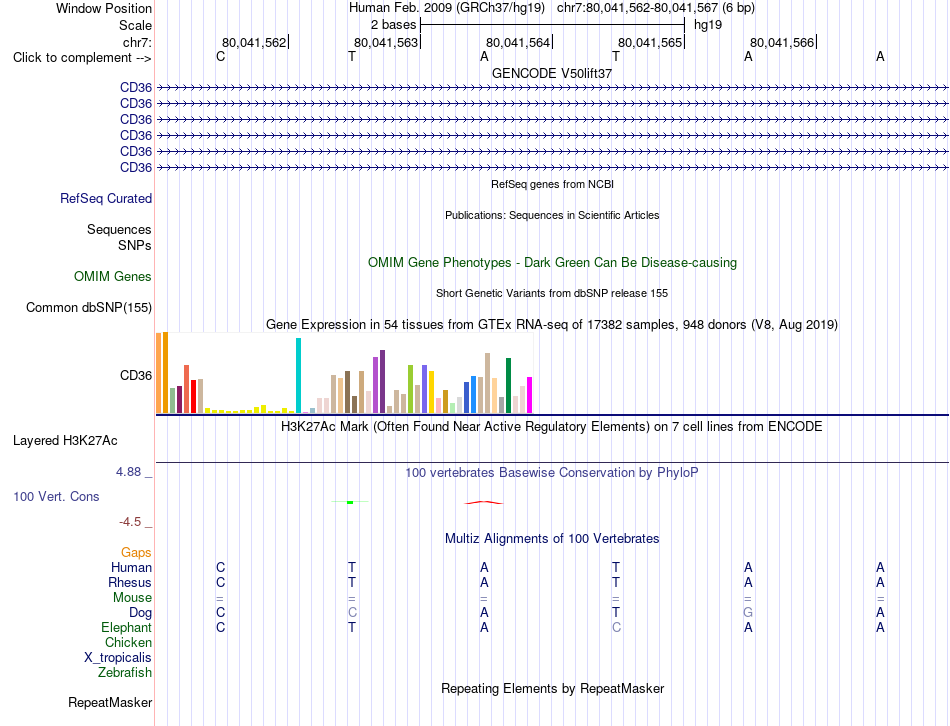
Task: Click the 4.88 PhyloP upper scale value
Action: [128, 471]
